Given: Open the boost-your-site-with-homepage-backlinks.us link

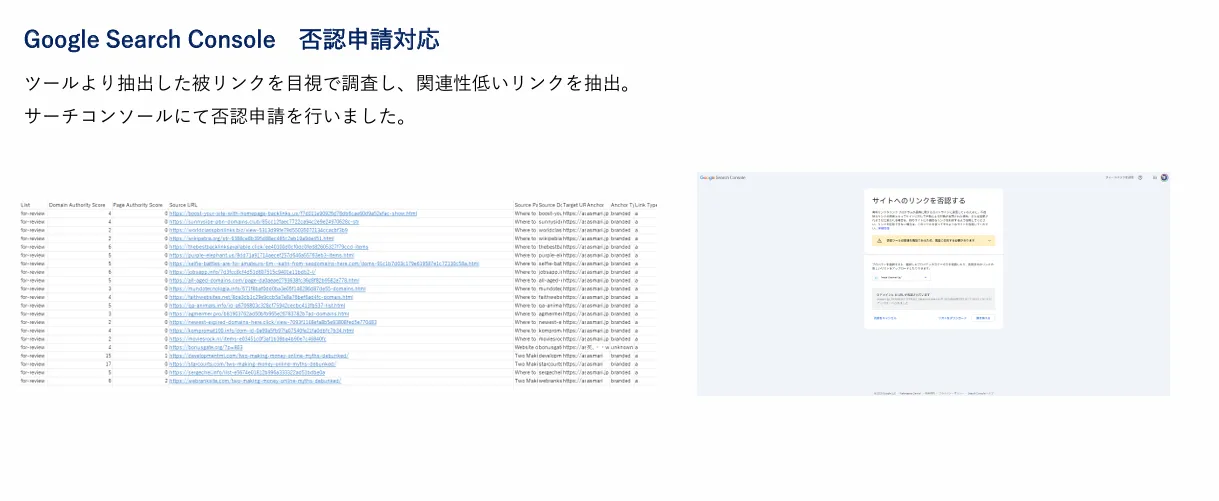Looking at the screenshot, I should (293, 213).
